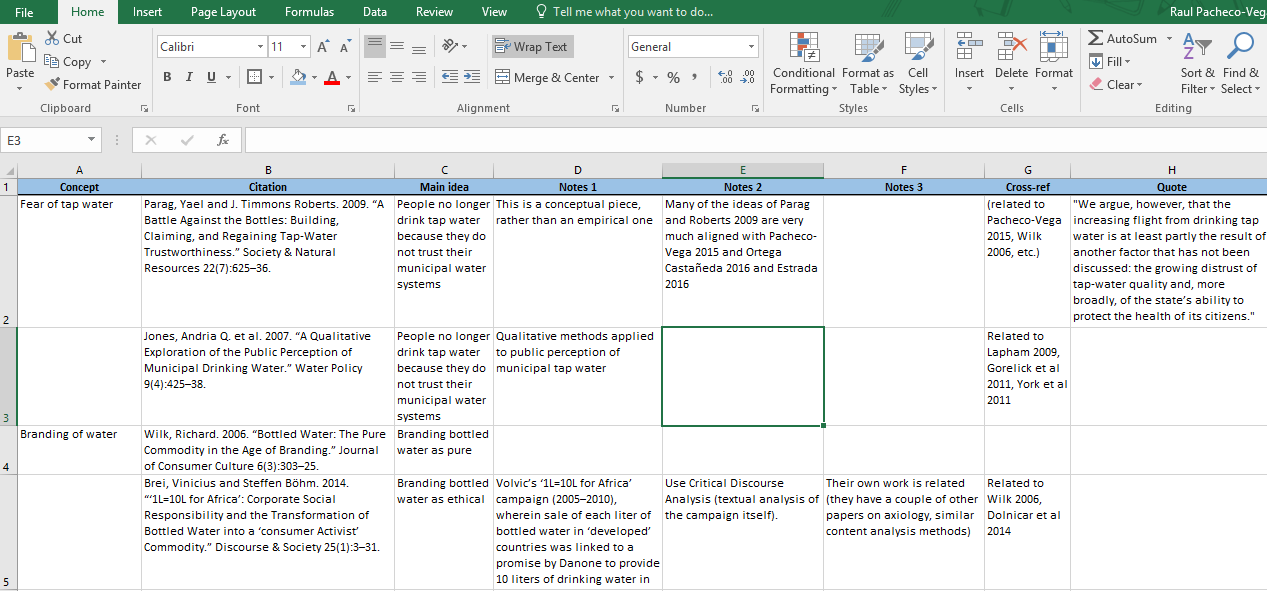The image size is (1267, 591).
Task: Open the Review tab
Action: 434,12
